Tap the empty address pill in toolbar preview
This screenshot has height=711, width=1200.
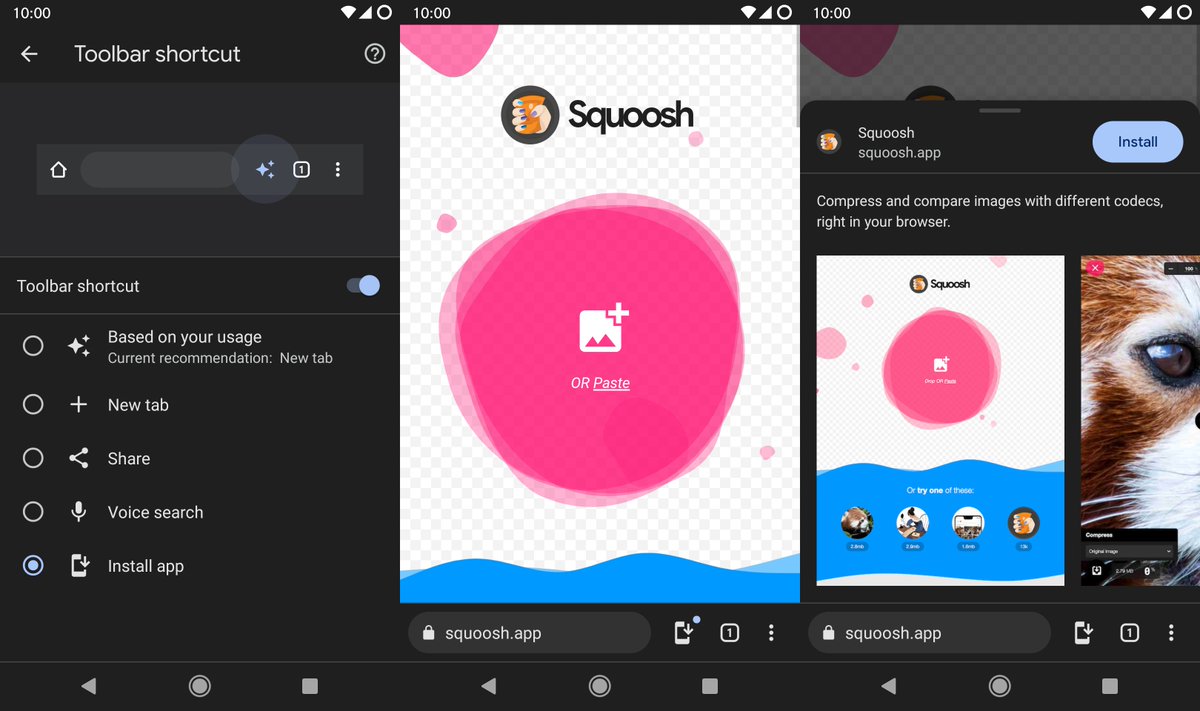tap(158, 170)
